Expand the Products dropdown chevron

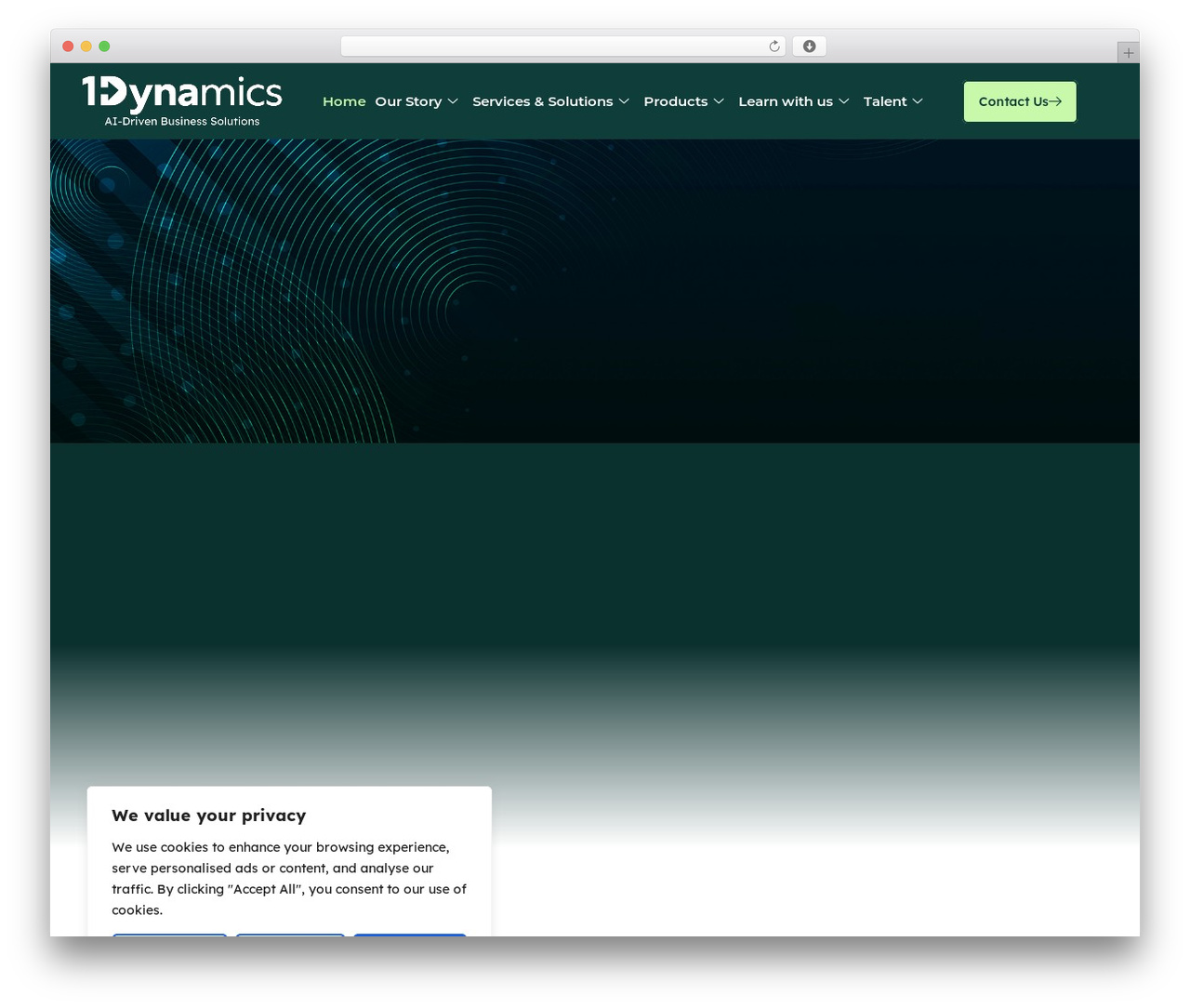(x=719, y=101)
